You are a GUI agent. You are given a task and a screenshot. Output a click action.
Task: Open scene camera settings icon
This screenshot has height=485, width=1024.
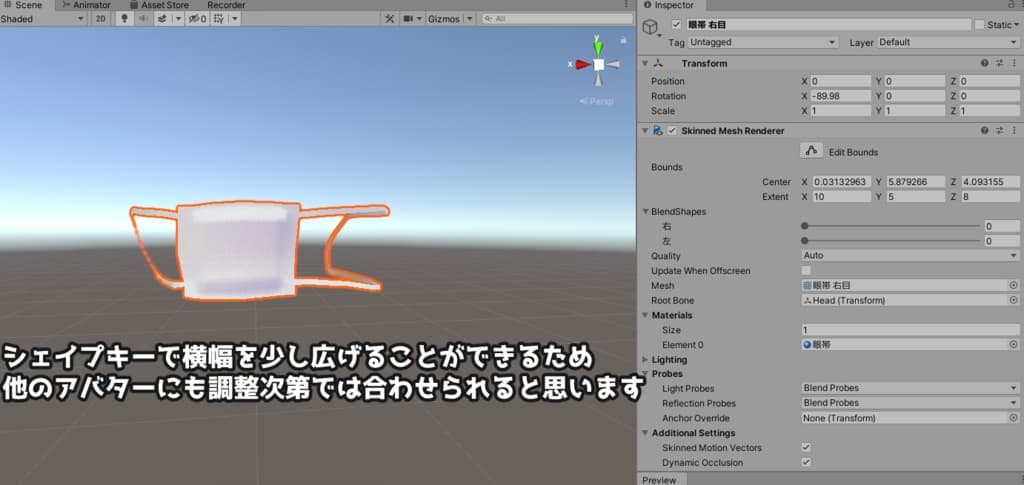tap(409, 19)
